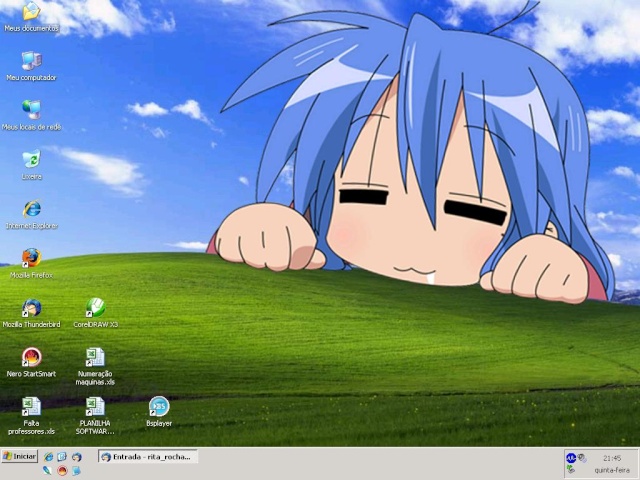Select the CorelDRAW X3 desktop shortcut

coord(96,308)
